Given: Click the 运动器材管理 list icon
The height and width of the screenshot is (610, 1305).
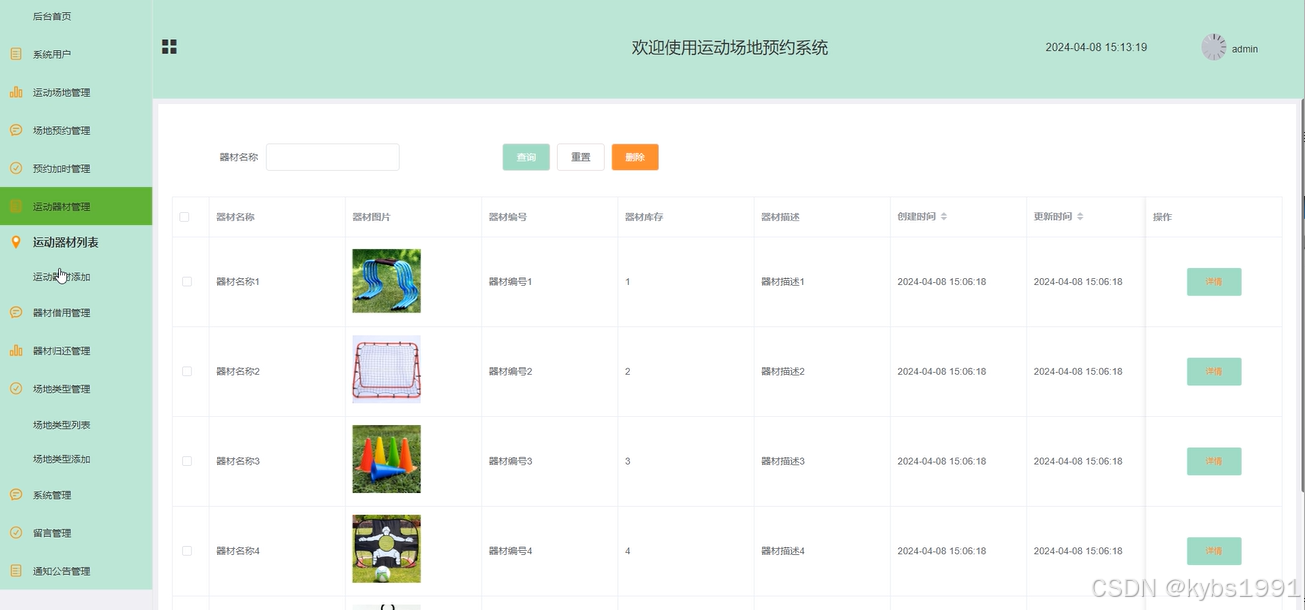Looking at the screenshot, I should coord(16,206).
